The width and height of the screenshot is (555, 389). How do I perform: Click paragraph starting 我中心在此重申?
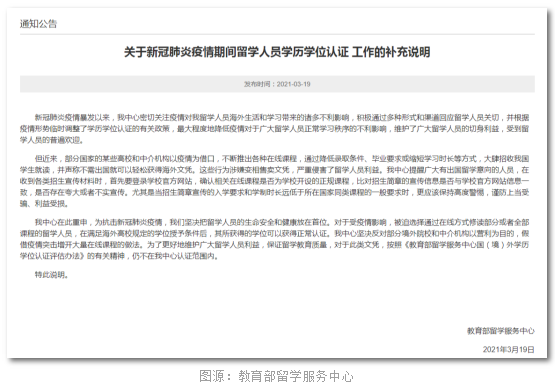pos(274,239)
